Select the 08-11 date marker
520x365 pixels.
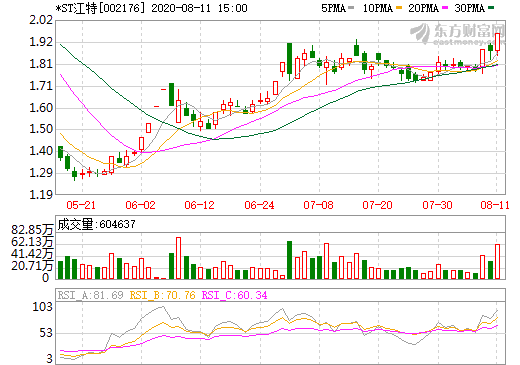point(495,205)
